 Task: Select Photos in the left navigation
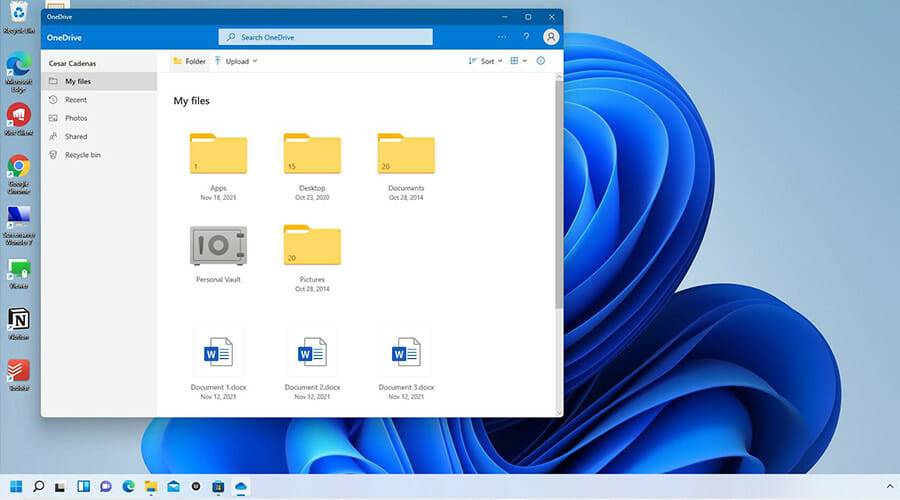coord(76,118)
